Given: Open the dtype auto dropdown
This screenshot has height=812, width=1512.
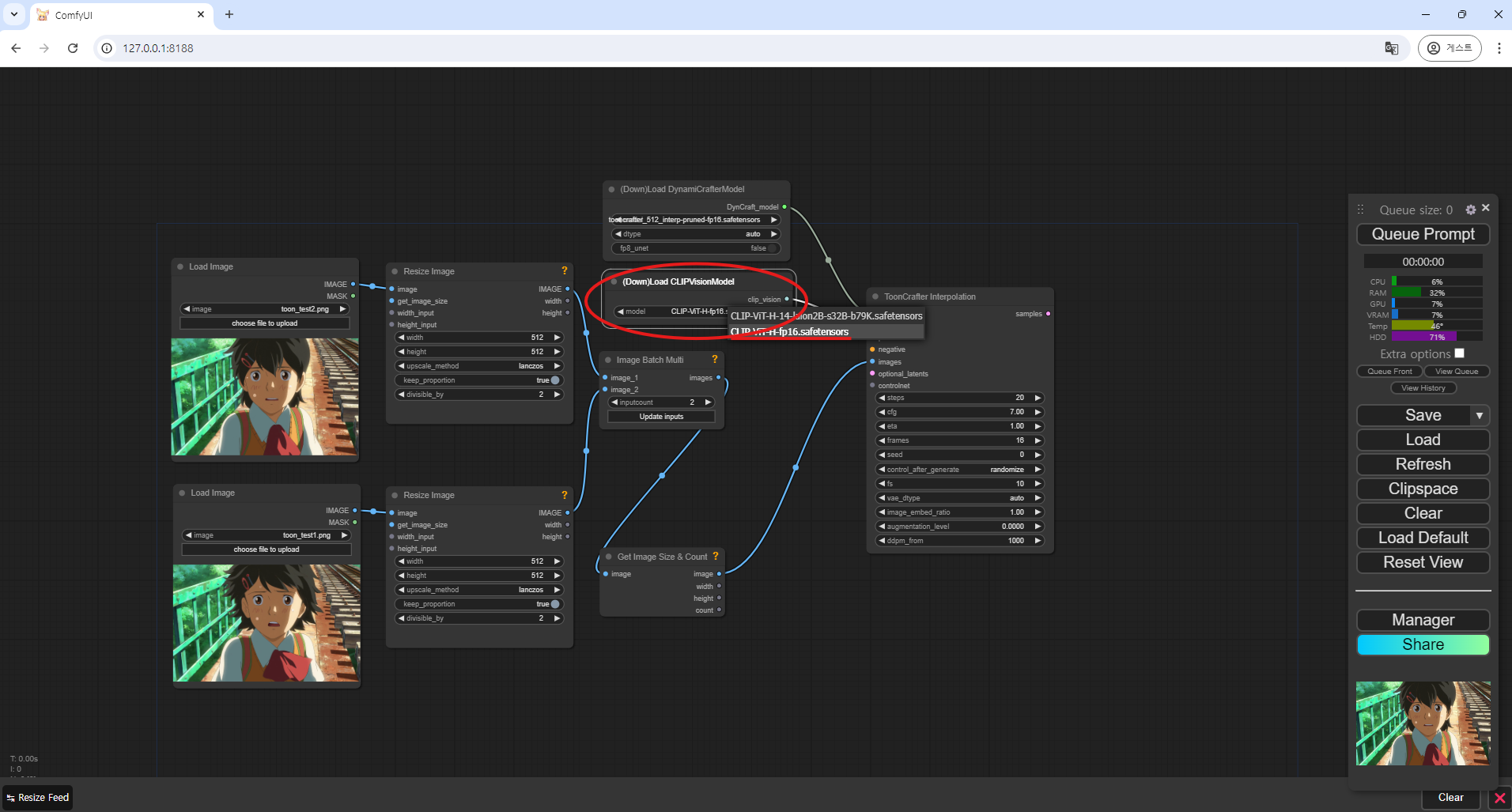Looking at the screenshot, I should 696,234.
